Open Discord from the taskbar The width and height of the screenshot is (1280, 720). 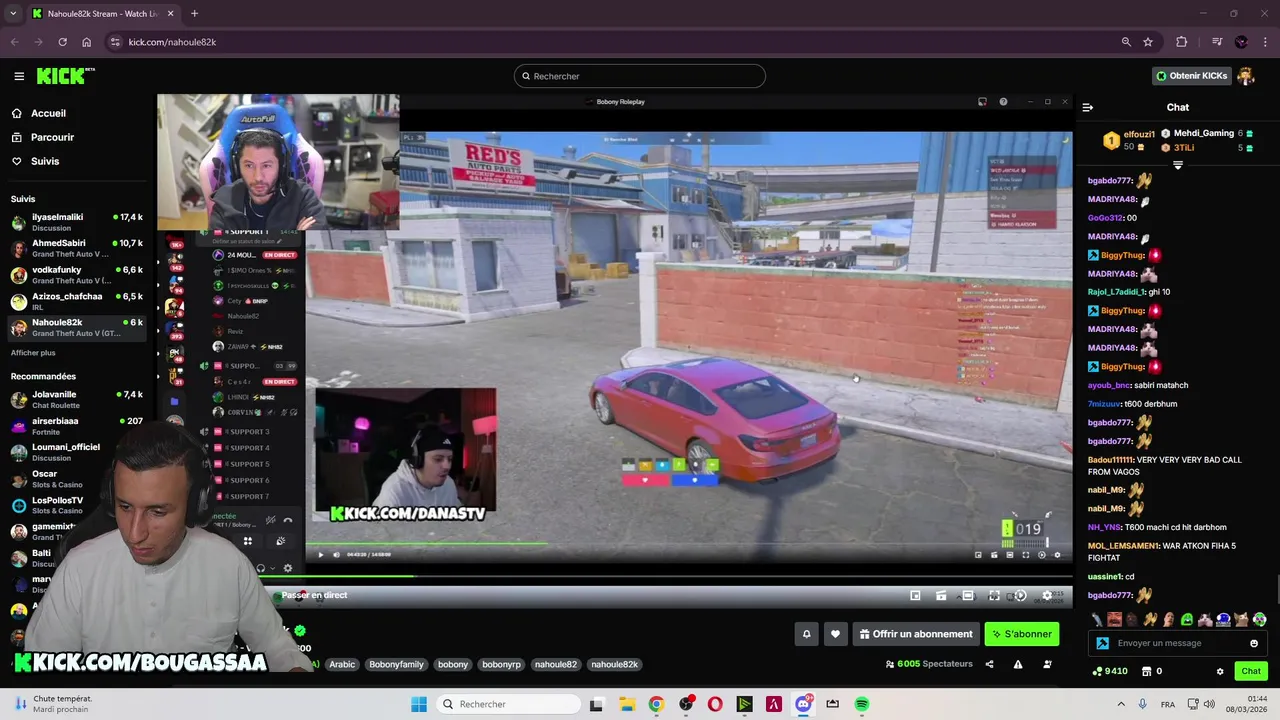[803, 704]
